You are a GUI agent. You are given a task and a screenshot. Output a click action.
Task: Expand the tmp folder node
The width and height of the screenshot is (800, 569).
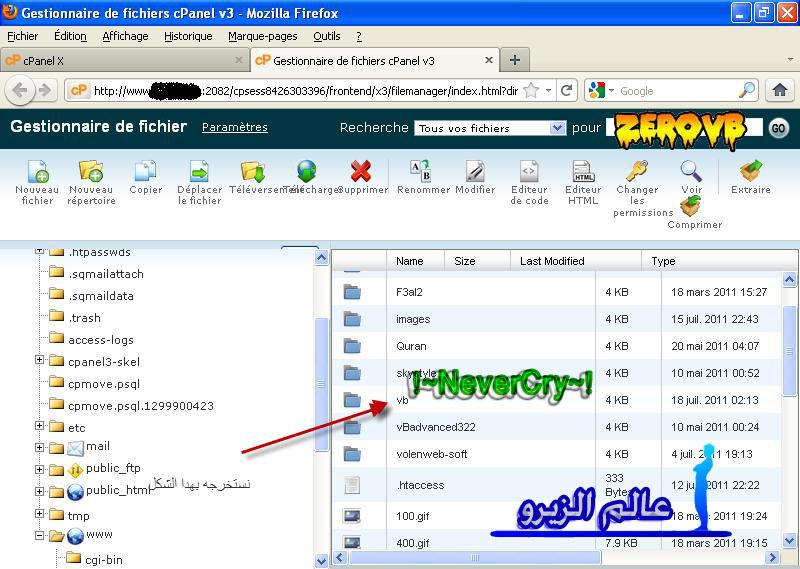click(x=39, y=513)
